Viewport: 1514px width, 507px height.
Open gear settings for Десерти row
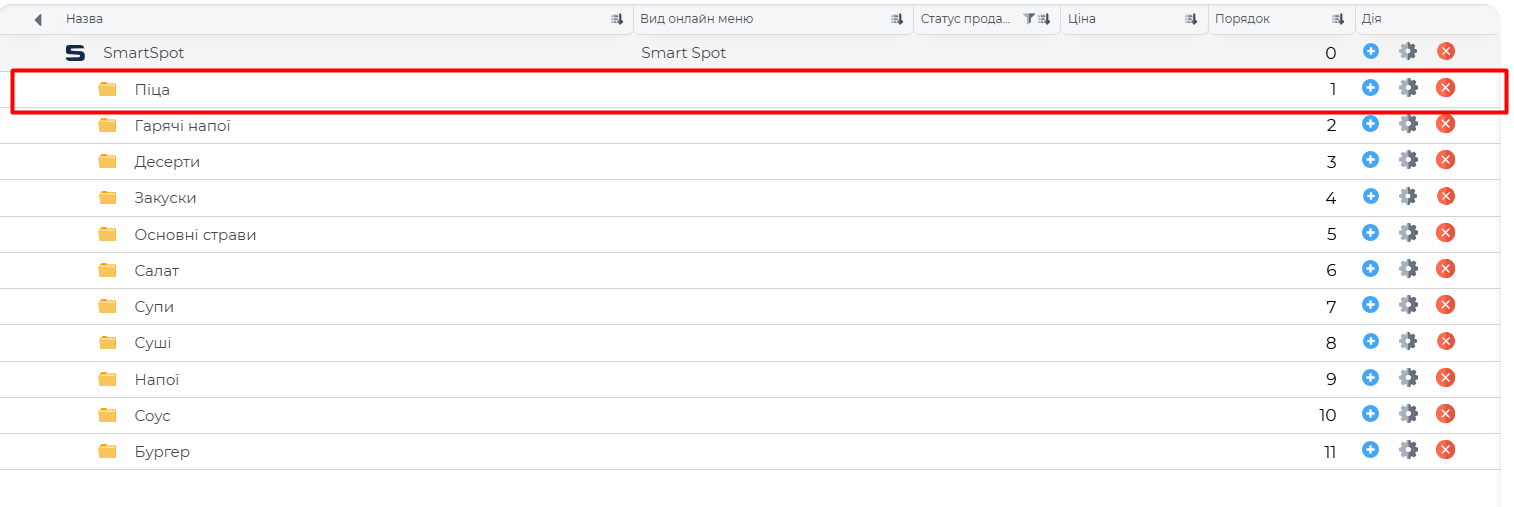point(1408,160)
